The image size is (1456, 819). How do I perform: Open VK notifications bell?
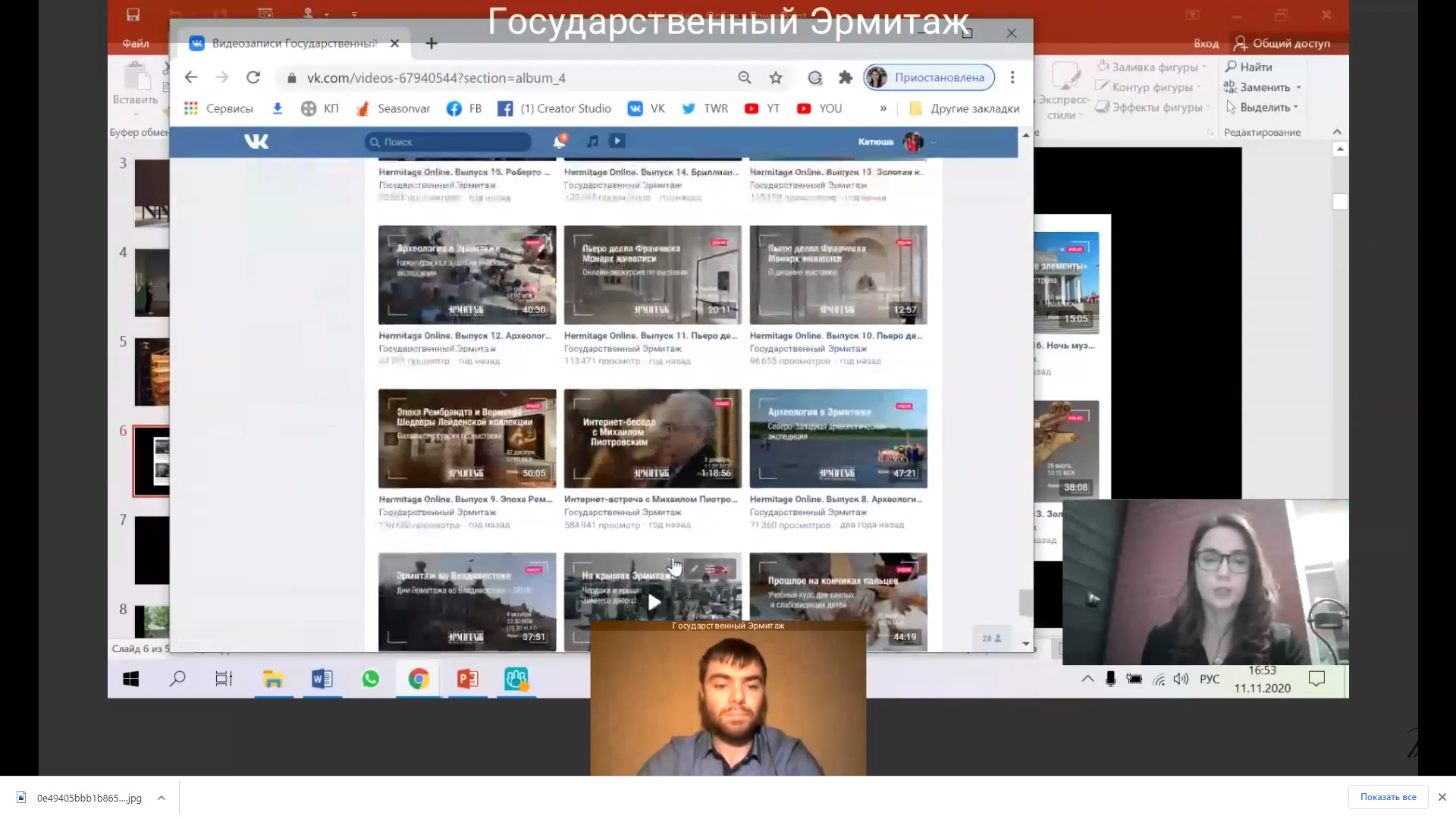pos(560,141)
